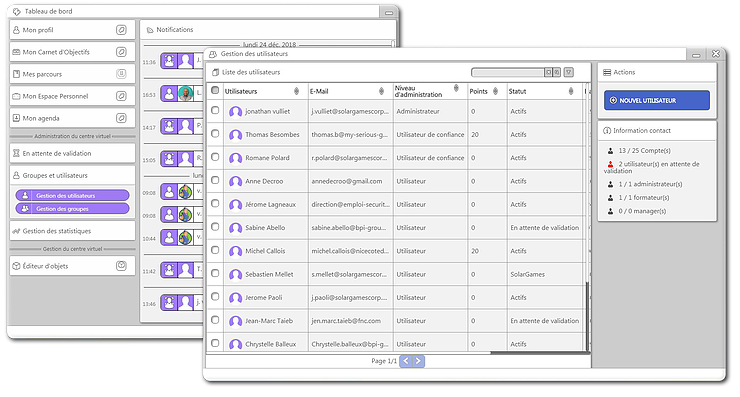Viewport: 740px width, 397px height.
Task: Select Gestion des utilisateurs purple button
Action: pos(72,195)
